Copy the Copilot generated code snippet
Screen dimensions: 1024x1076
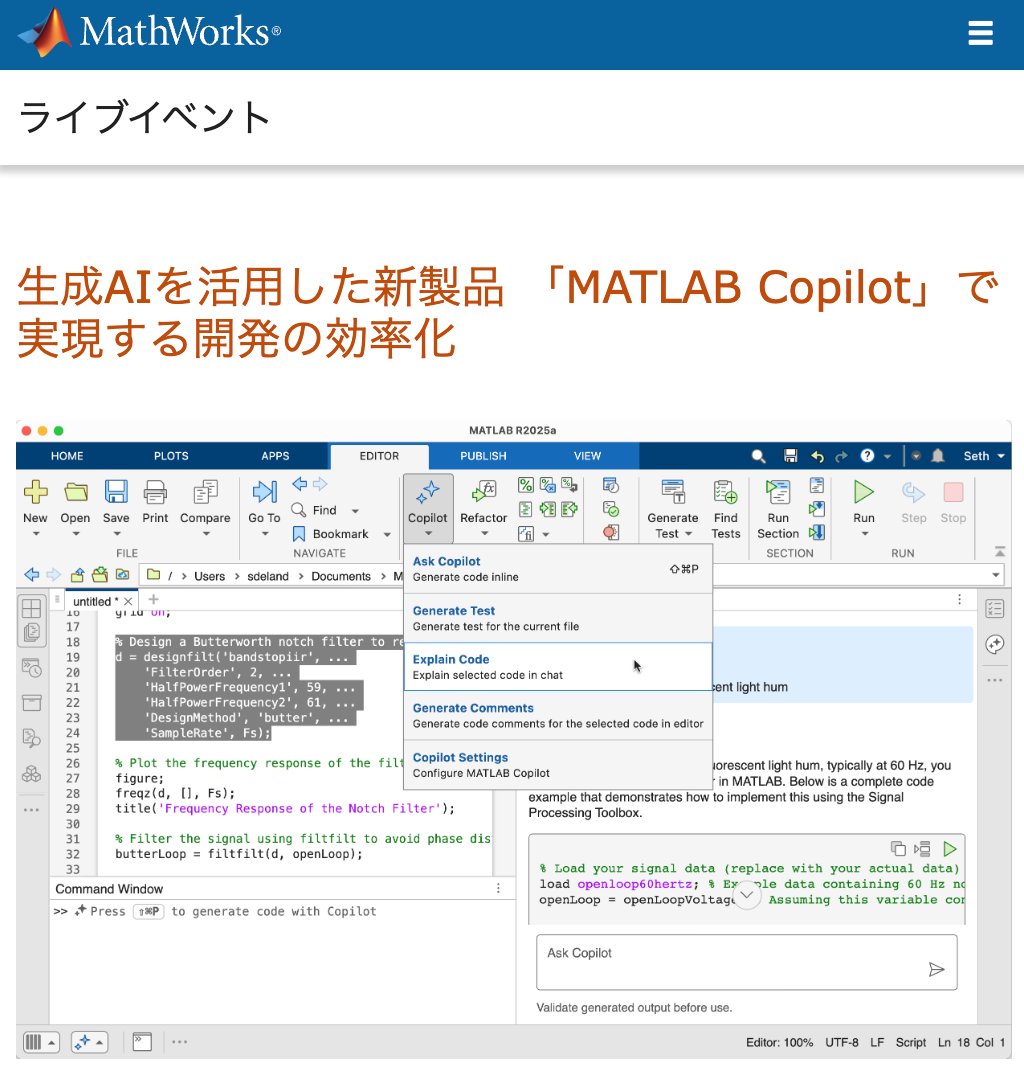click(x=898, y=849)
